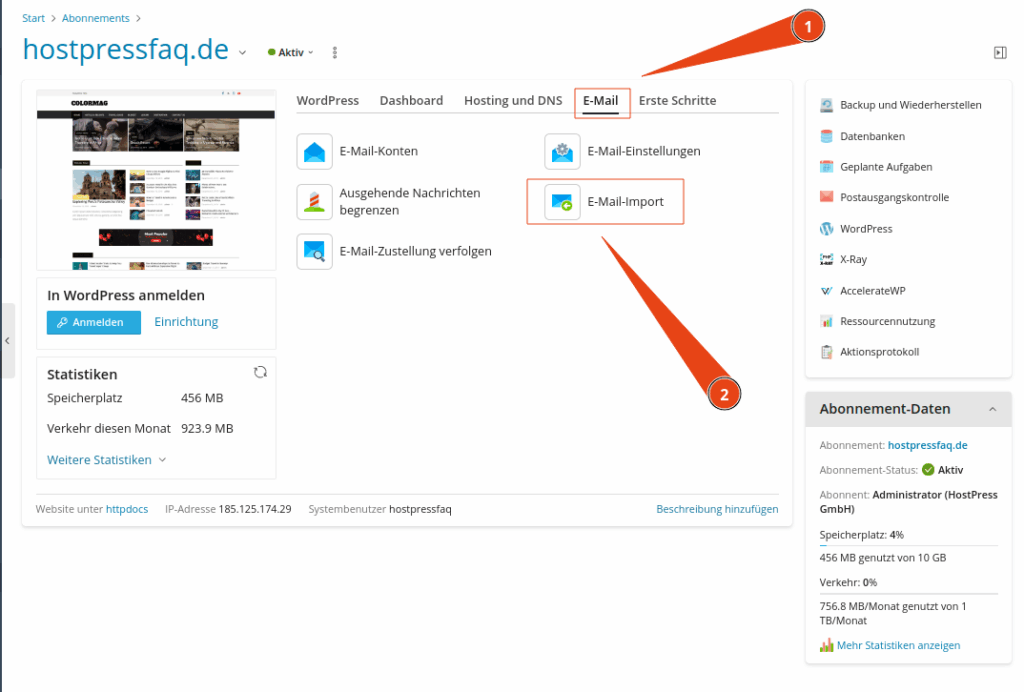Open Ausgehende Nachrichten begrenzen label
Viewport: 1024px width, 692px height.
tap(410, 202)
